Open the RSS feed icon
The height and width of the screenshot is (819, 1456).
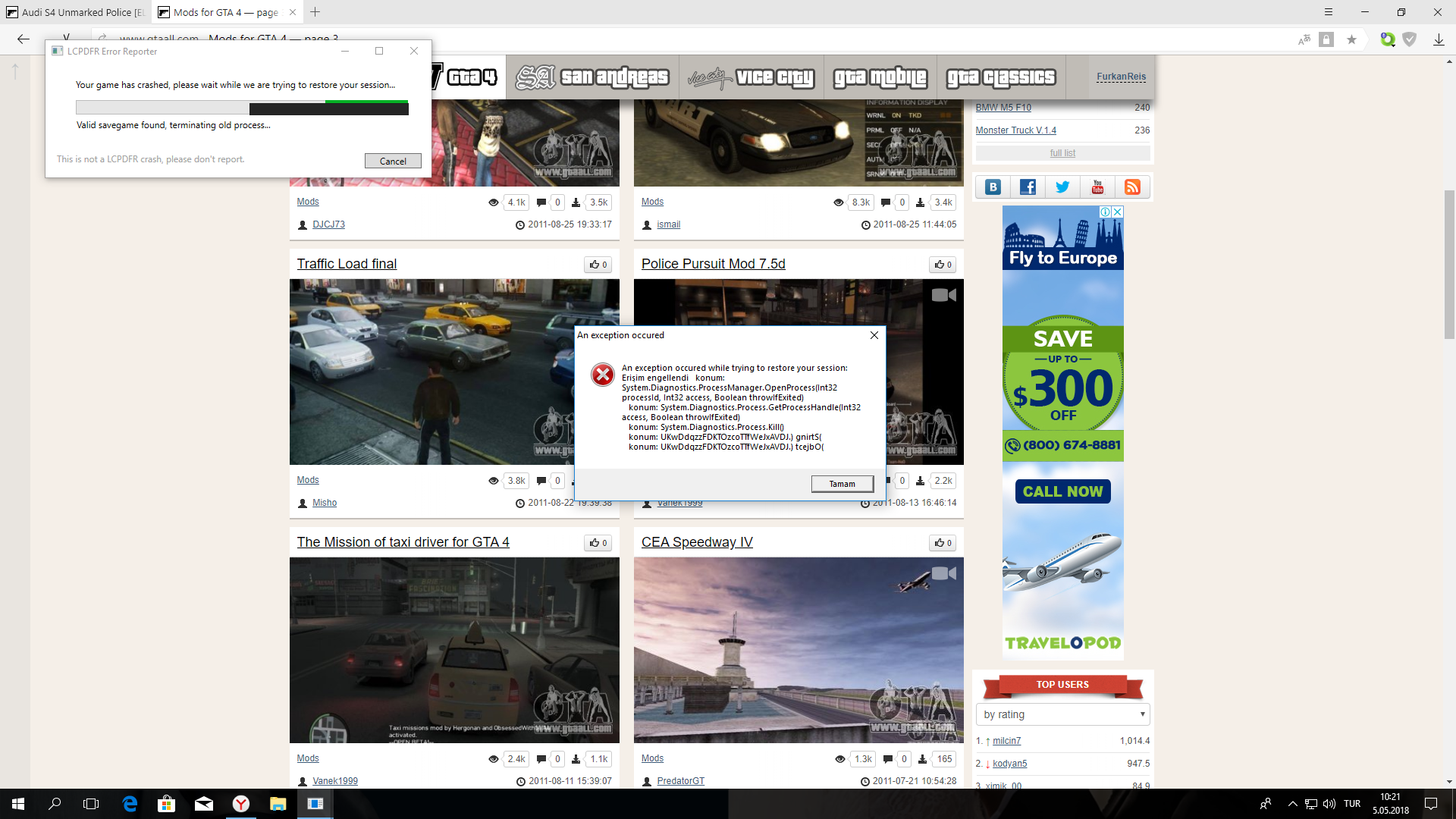(x=1132, y=187)
